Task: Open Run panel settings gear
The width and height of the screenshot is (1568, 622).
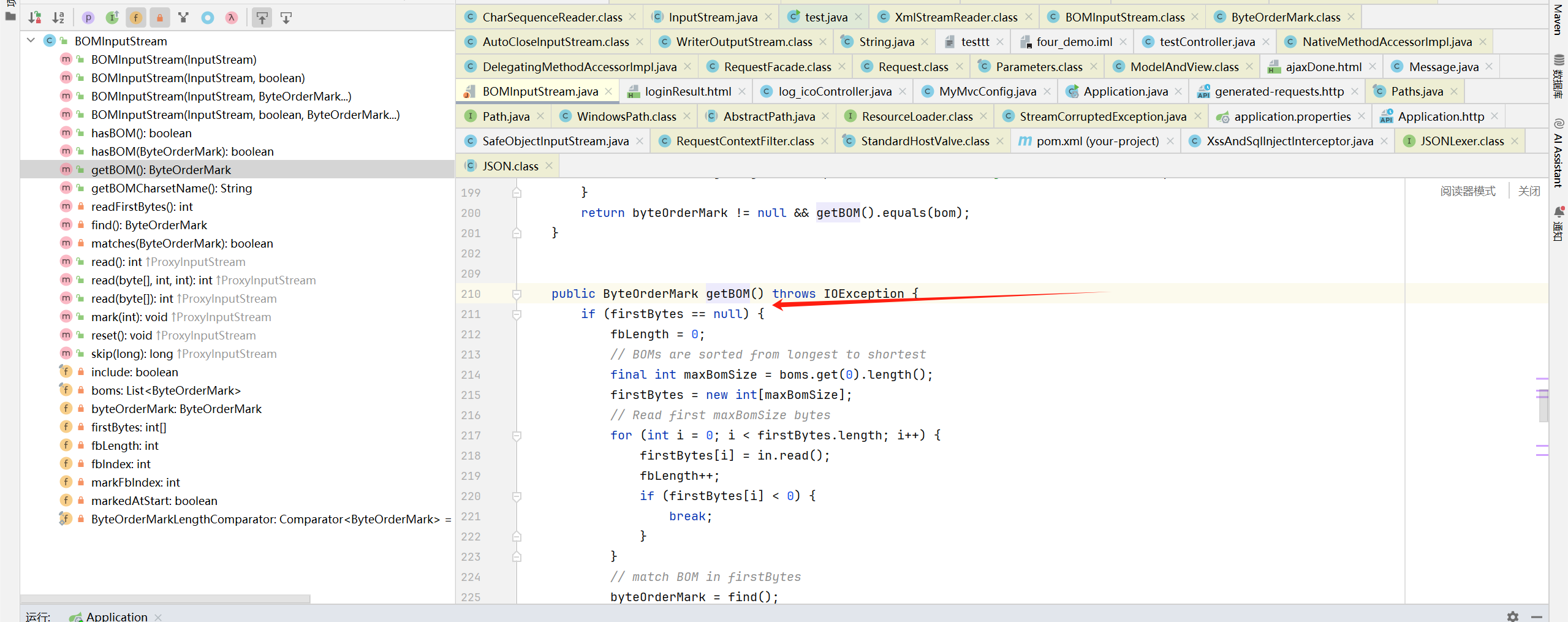Action: 1513,616
